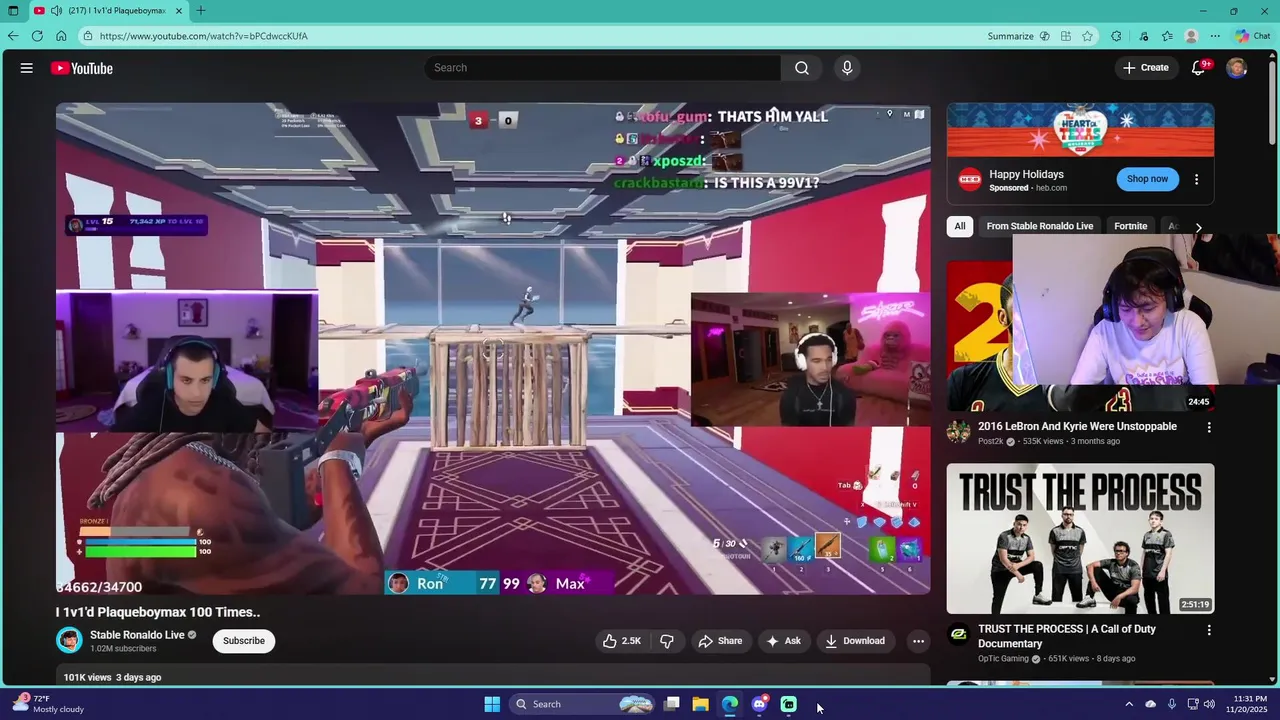Open the browser profile icon

click(1191, 36)
